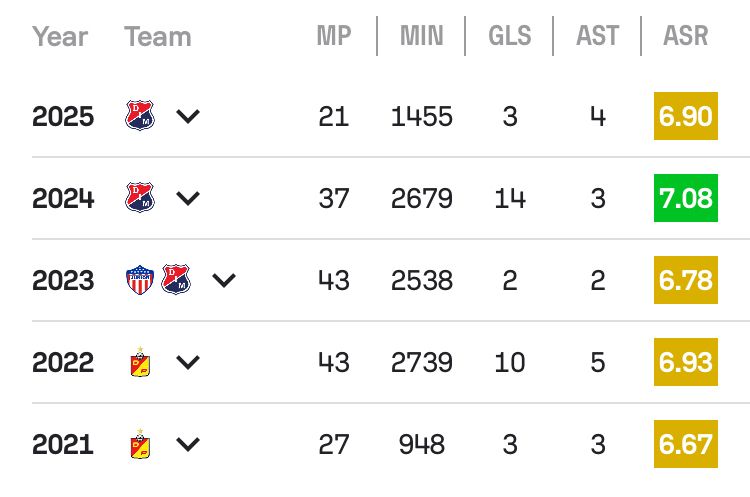750x497 pixels.
Task: Expand the 2023 season row chevron
Action: [x=225, y=280]
